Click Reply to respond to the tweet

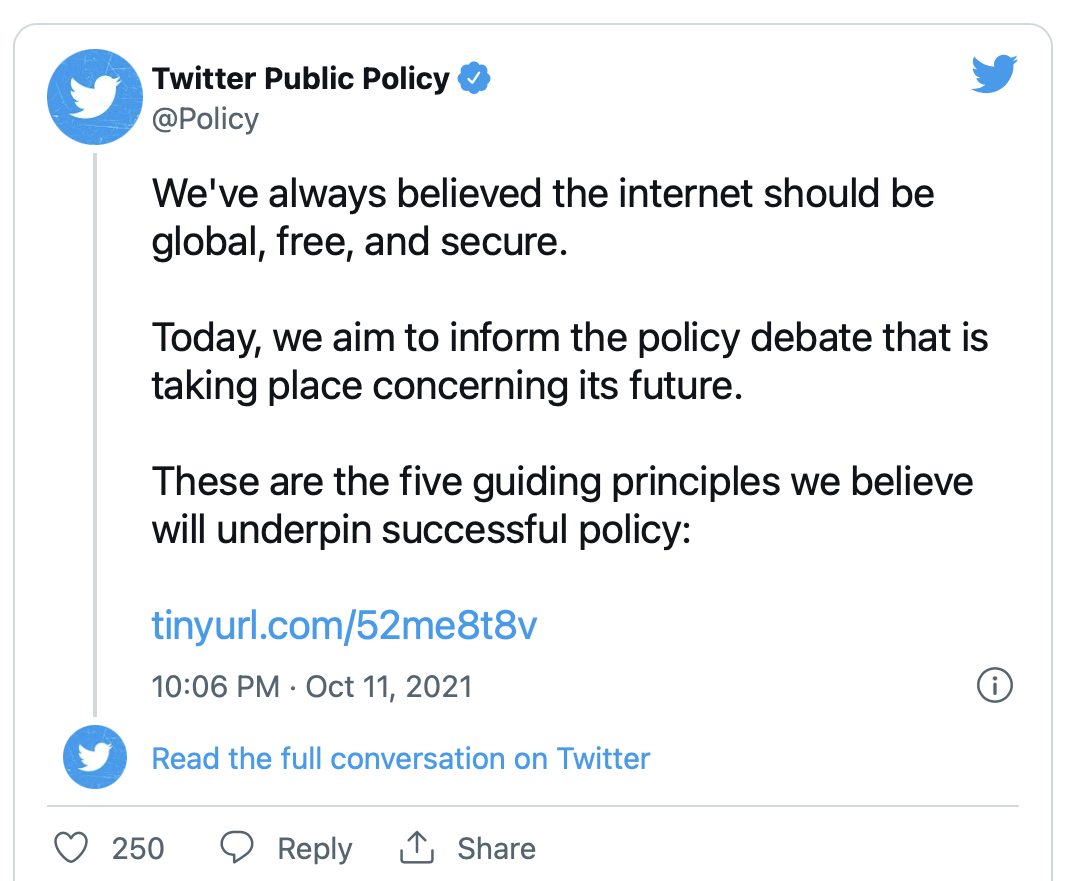click(315, 847)
